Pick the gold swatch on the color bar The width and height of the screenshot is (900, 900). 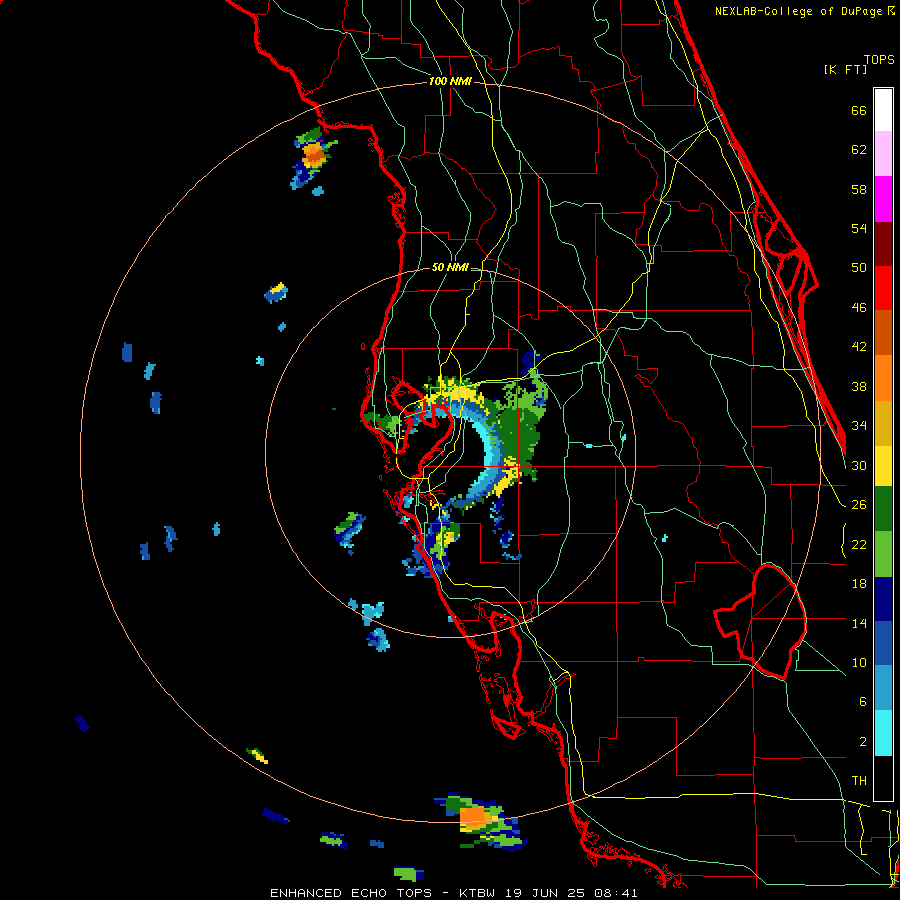[x=883, y=423]
